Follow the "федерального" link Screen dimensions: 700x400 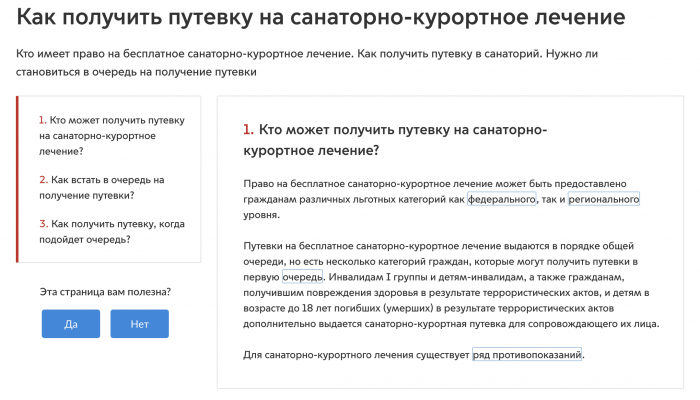502,200
